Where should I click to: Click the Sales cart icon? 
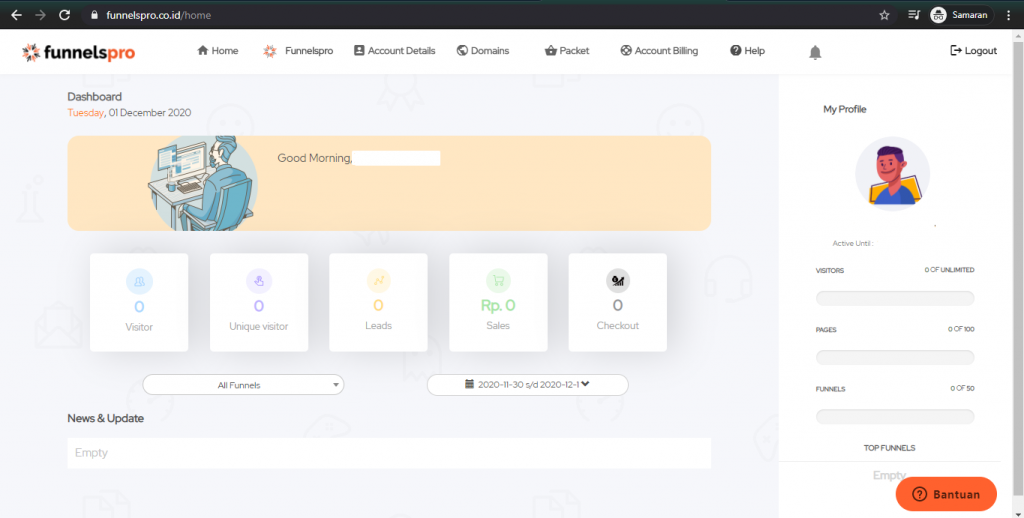[x=498, y=281]
